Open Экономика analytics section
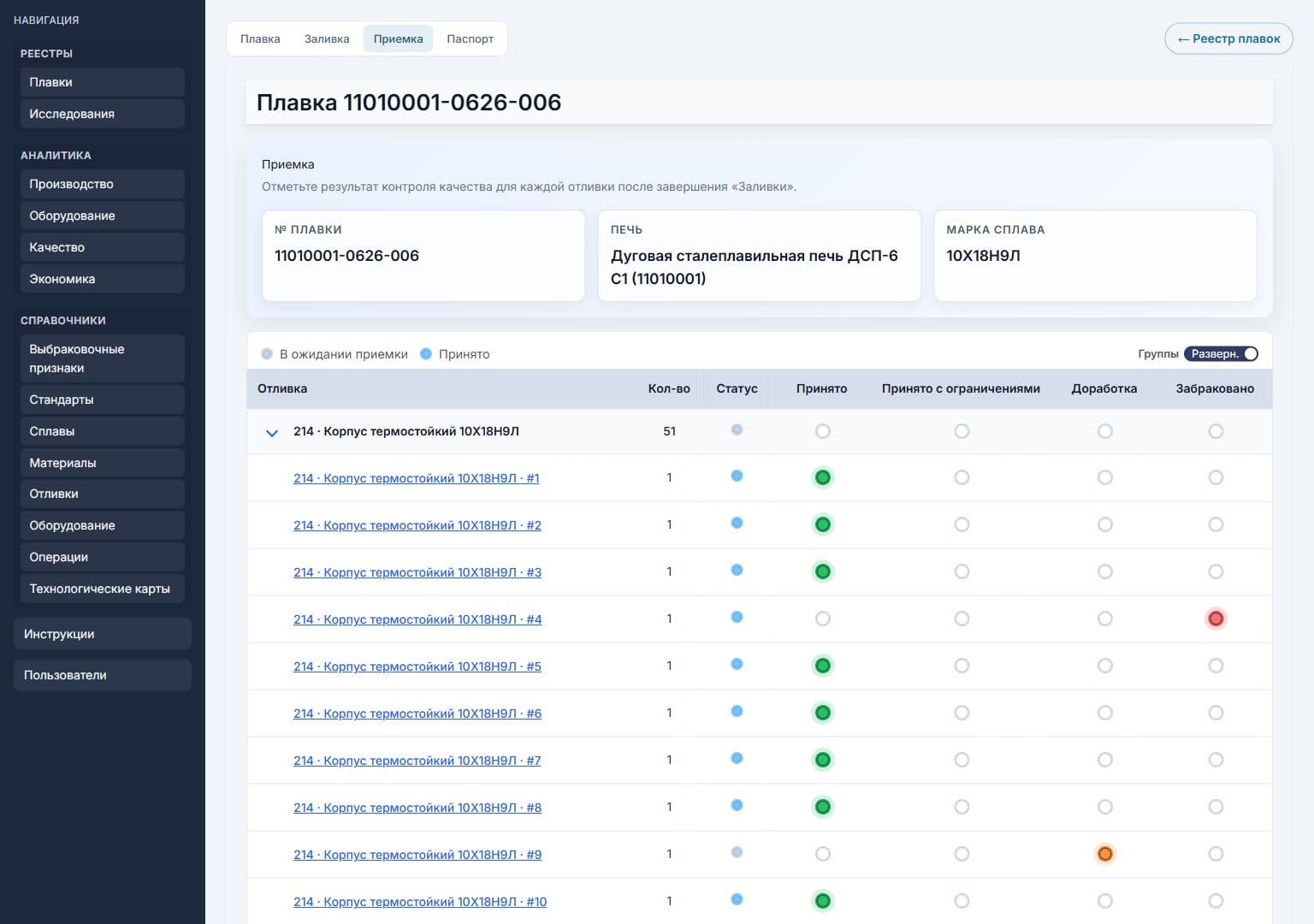 click(103, 279)
